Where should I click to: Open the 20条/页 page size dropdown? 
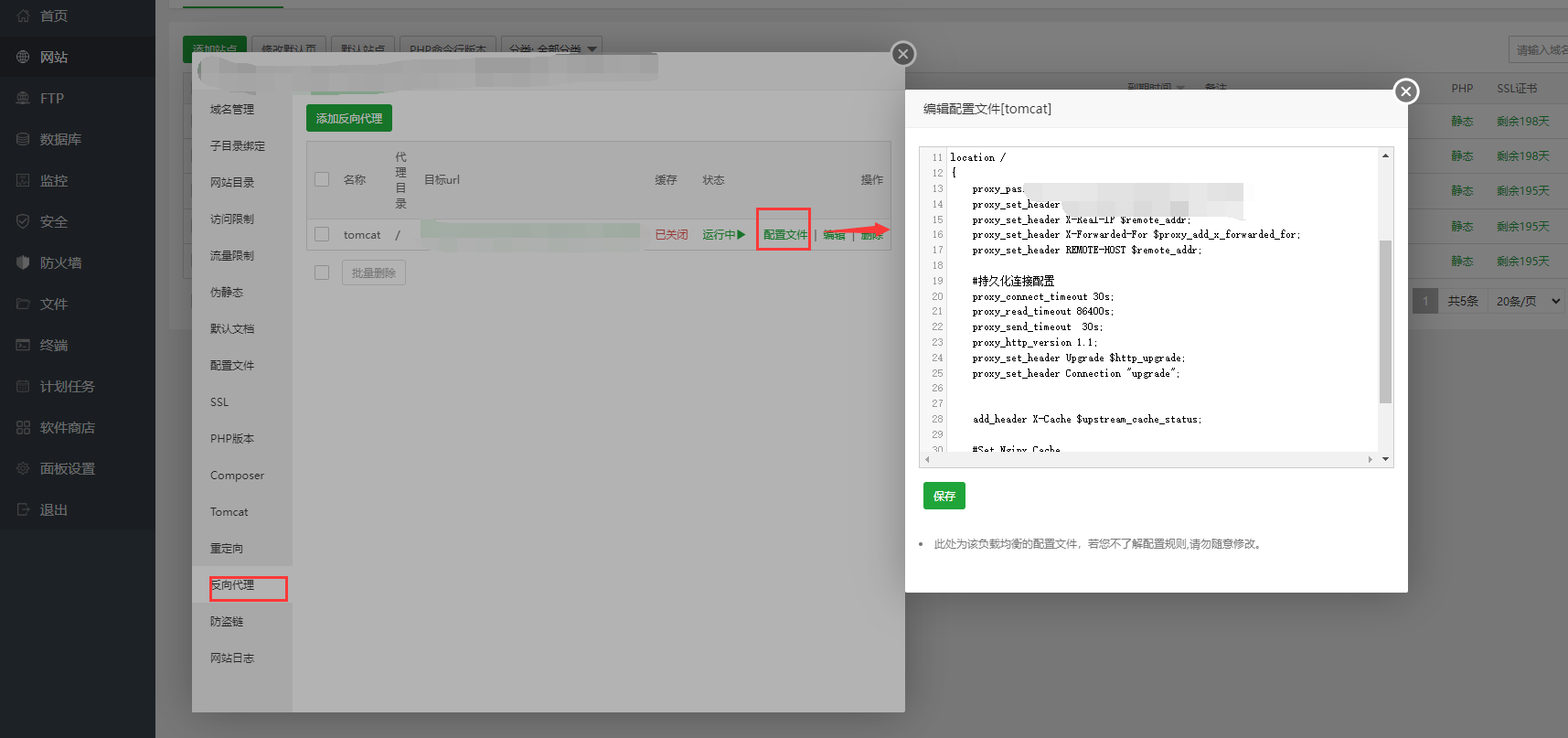1527,301
